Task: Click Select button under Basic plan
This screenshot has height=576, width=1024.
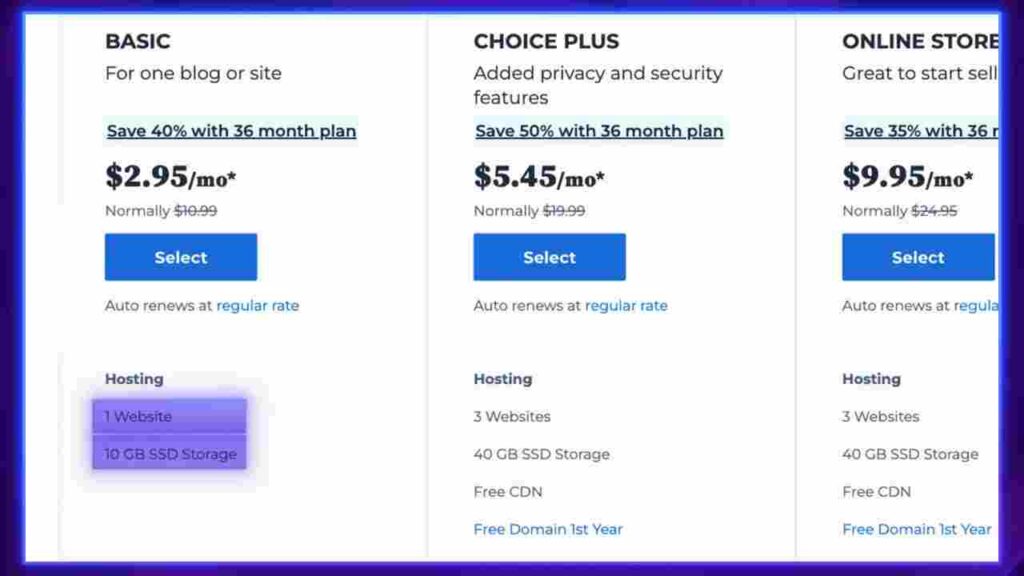Action: 181,257
